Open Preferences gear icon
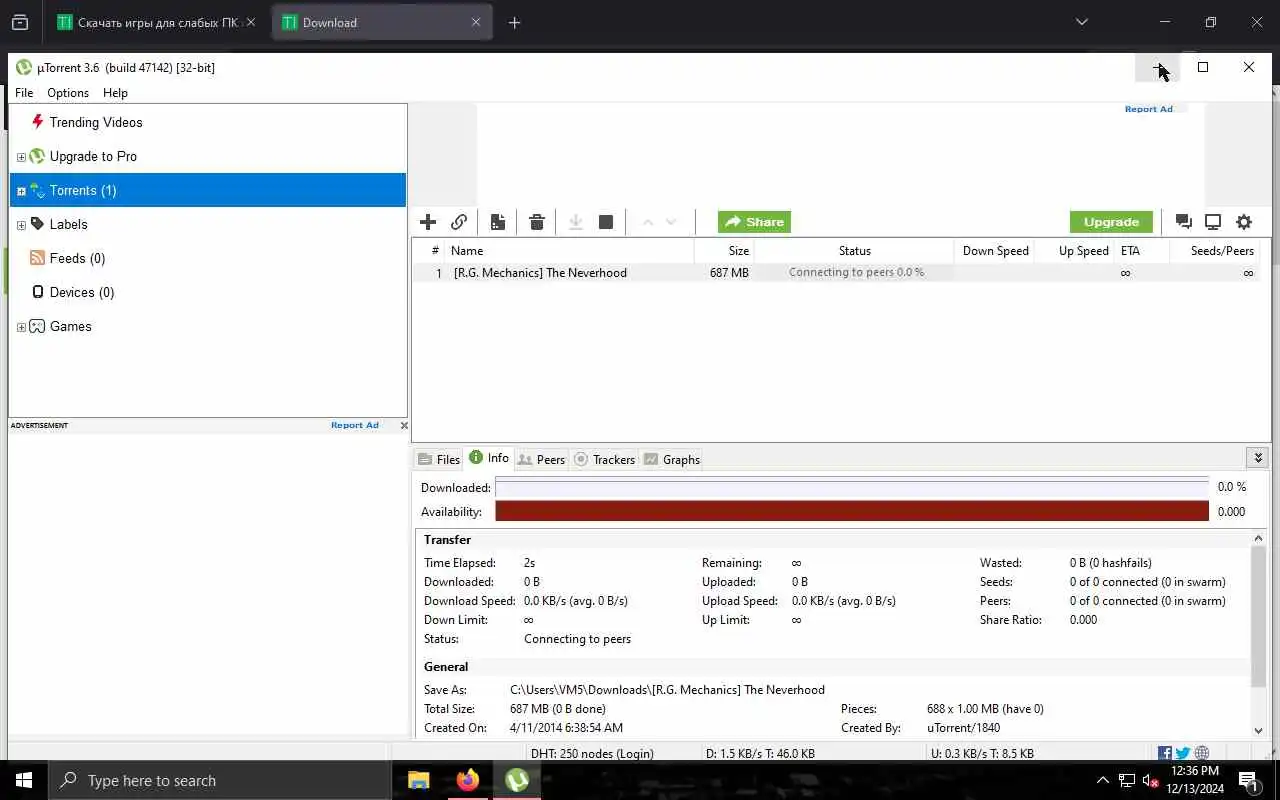 pos(1244,222)
